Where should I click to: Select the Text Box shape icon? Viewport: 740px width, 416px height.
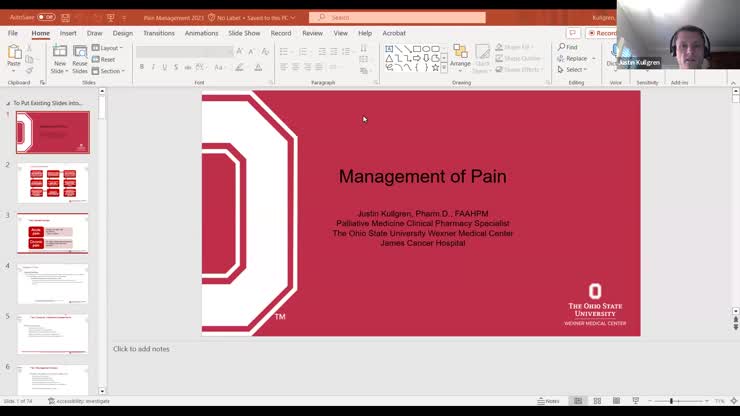coord(389,49)
